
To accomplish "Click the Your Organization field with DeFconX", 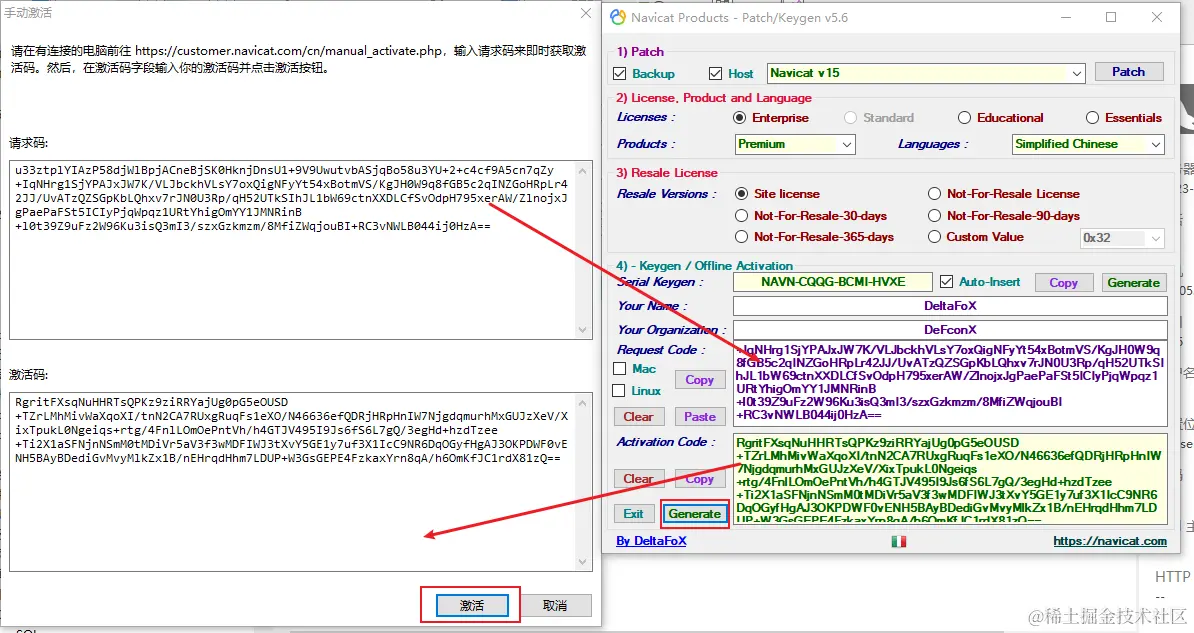I will pos(950,330).
